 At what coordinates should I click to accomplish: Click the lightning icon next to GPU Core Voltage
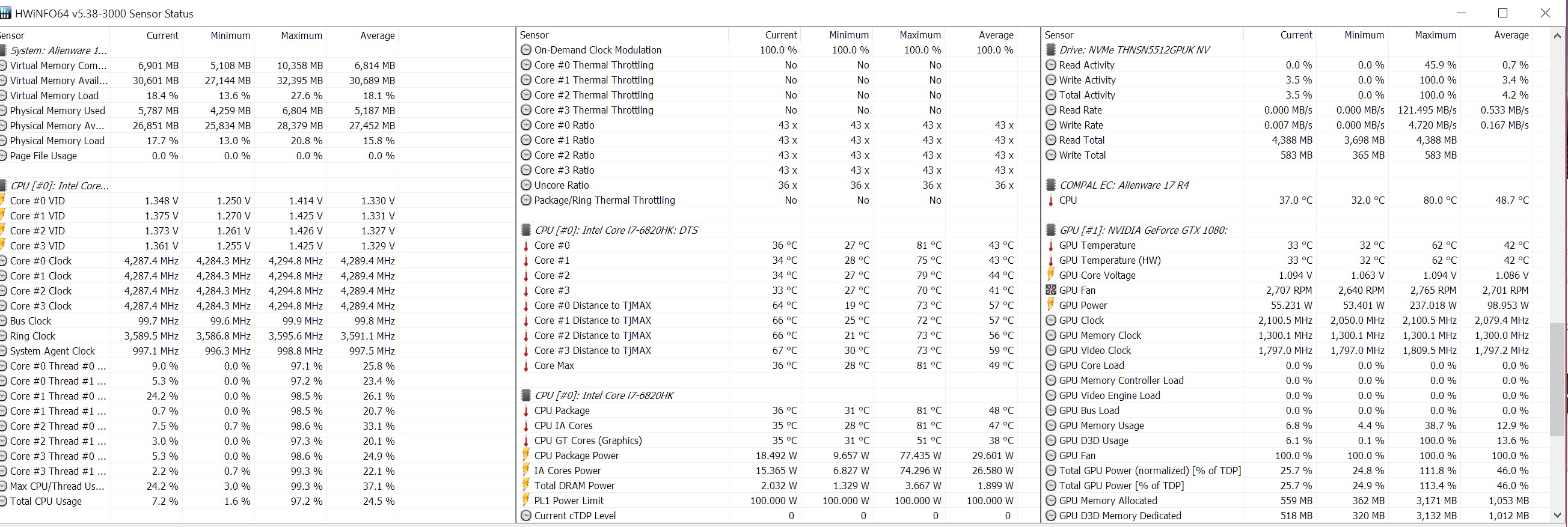click(1050, 275)
